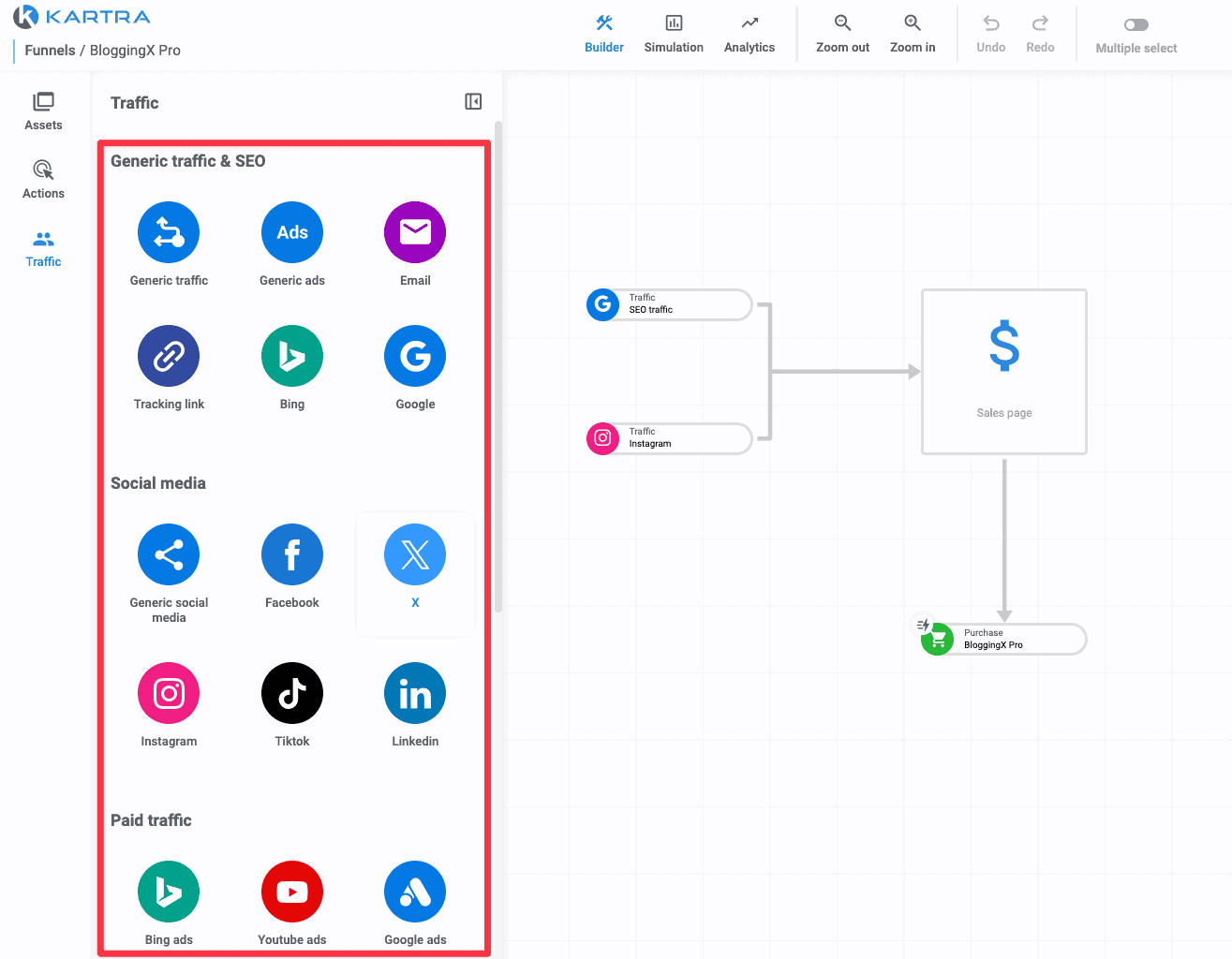Image resolution: width=1232 pixels, height=959 pixels.
Task: Click the Generic traffic & SEO heading
Action: tap(188, 161)
